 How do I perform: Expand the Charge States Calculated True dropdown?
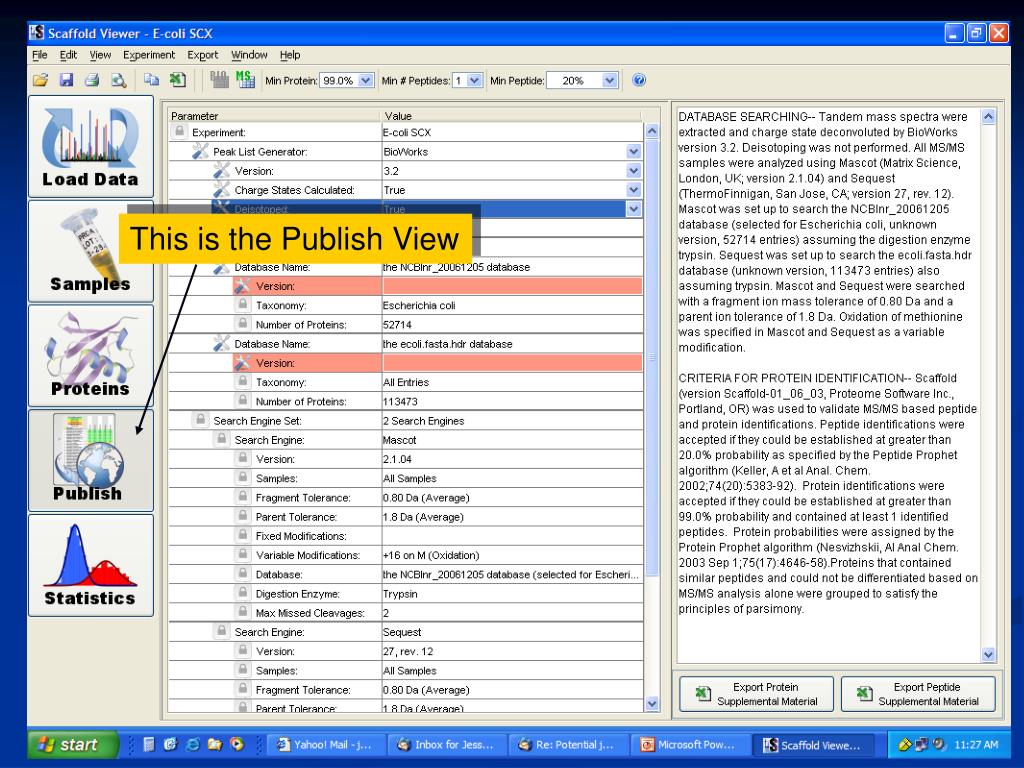click(x=633, y=190)
